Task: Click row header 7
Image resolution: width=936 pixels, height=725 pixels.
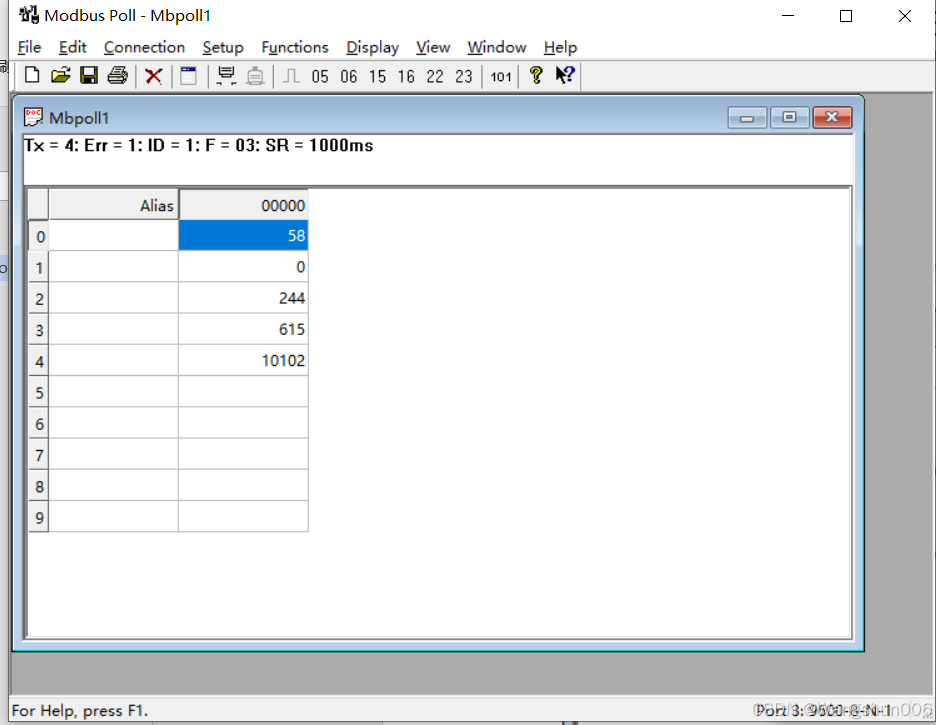Action: pyautogui.click(x=39, y=455)
